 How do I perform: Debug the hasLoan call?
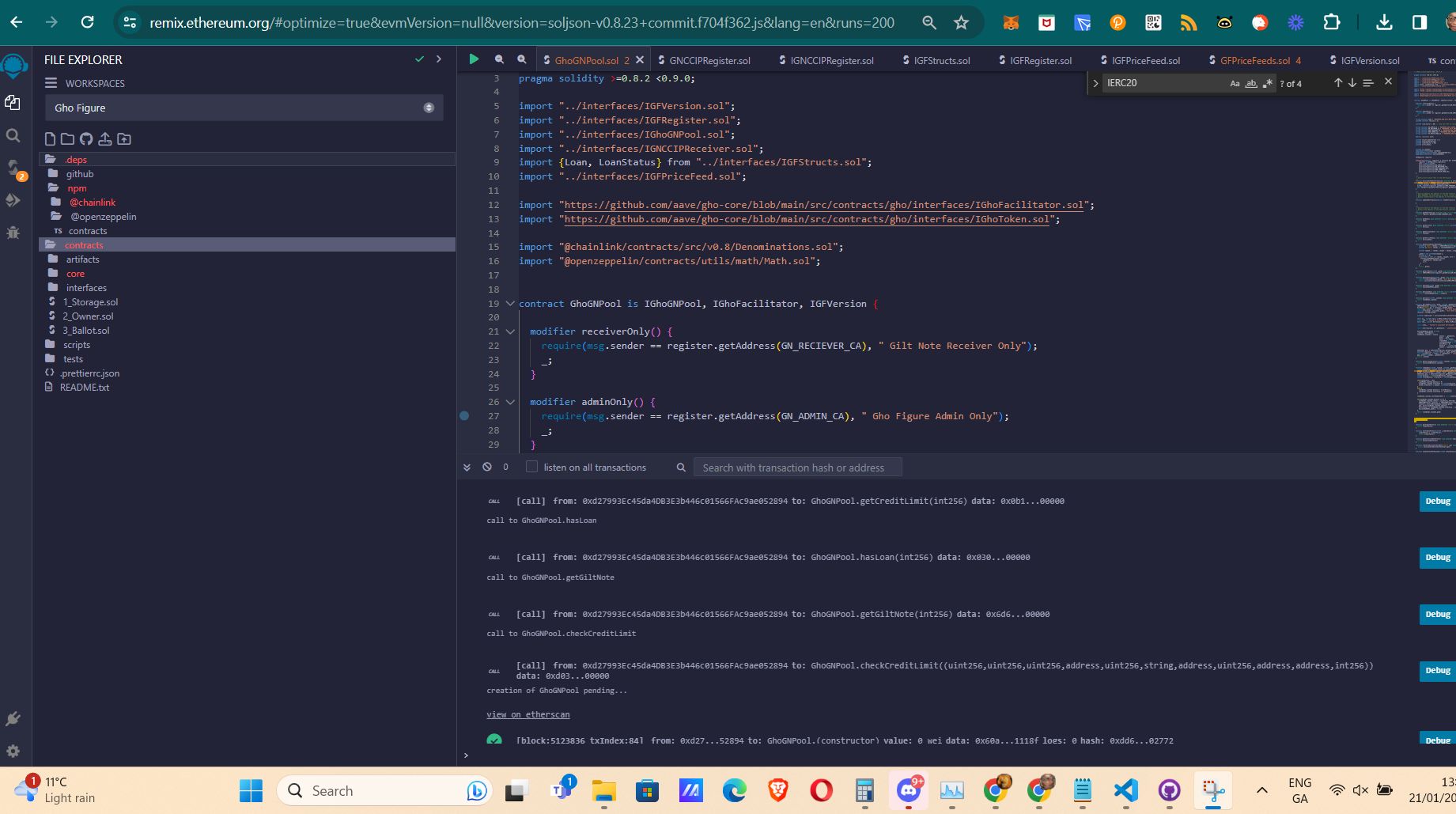(1437, 558)
